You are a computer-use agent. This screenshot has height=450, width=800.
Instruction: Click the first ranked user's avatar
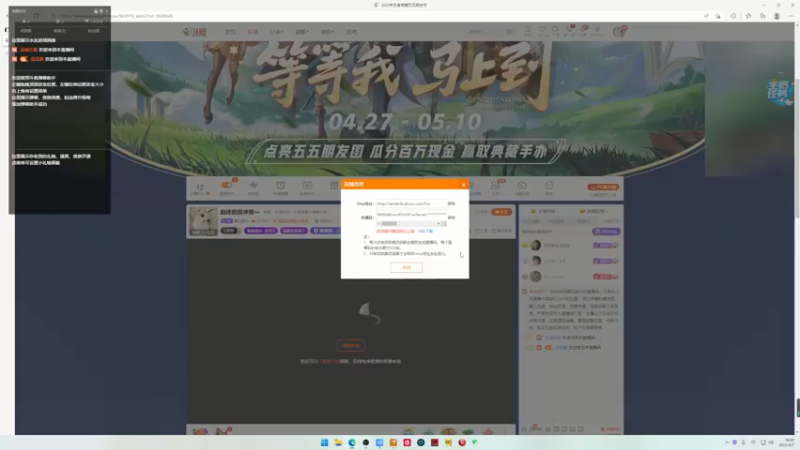tap(535, 245)
